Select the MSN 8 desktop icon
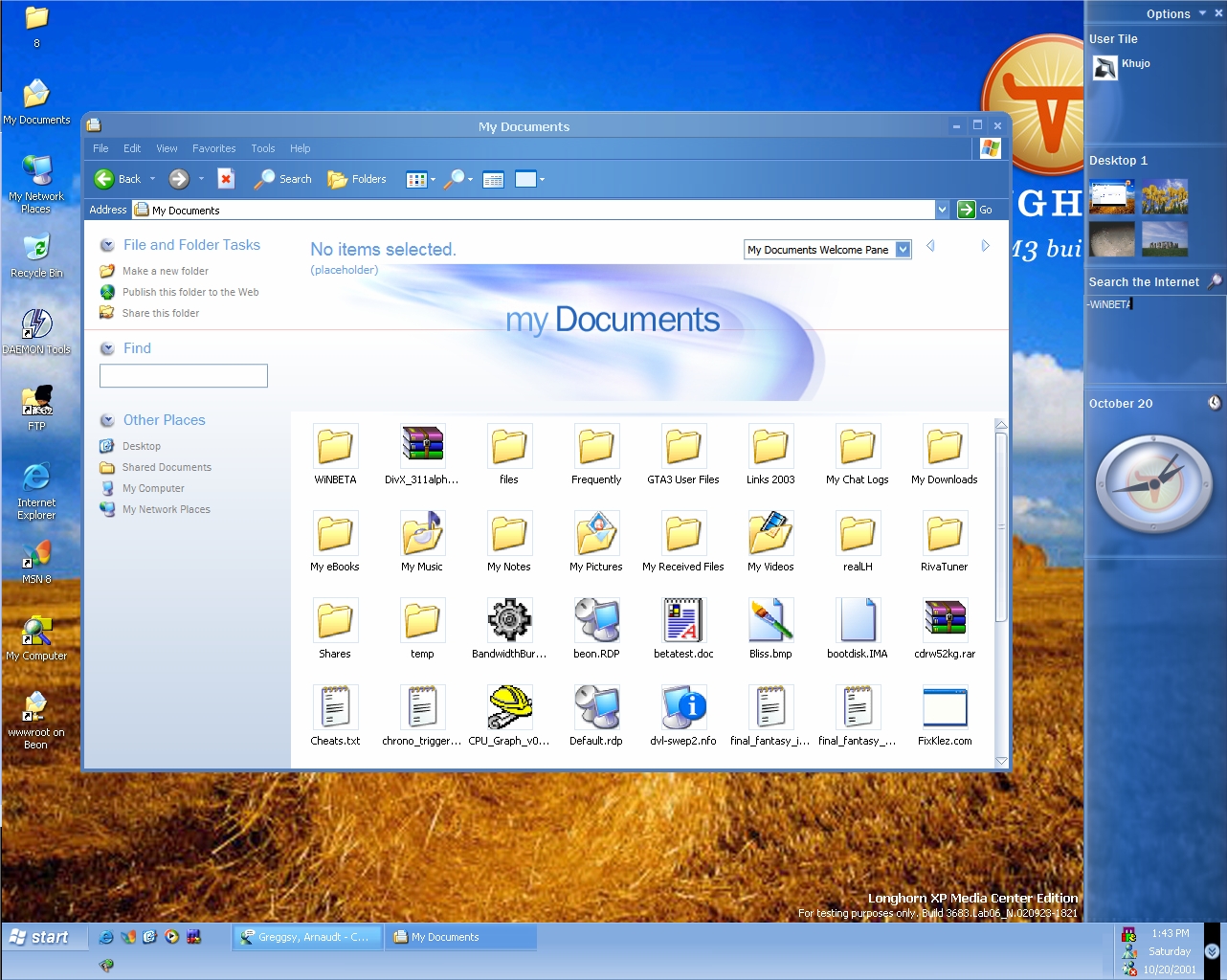The image size is (1227, 980). pos(36,555)
